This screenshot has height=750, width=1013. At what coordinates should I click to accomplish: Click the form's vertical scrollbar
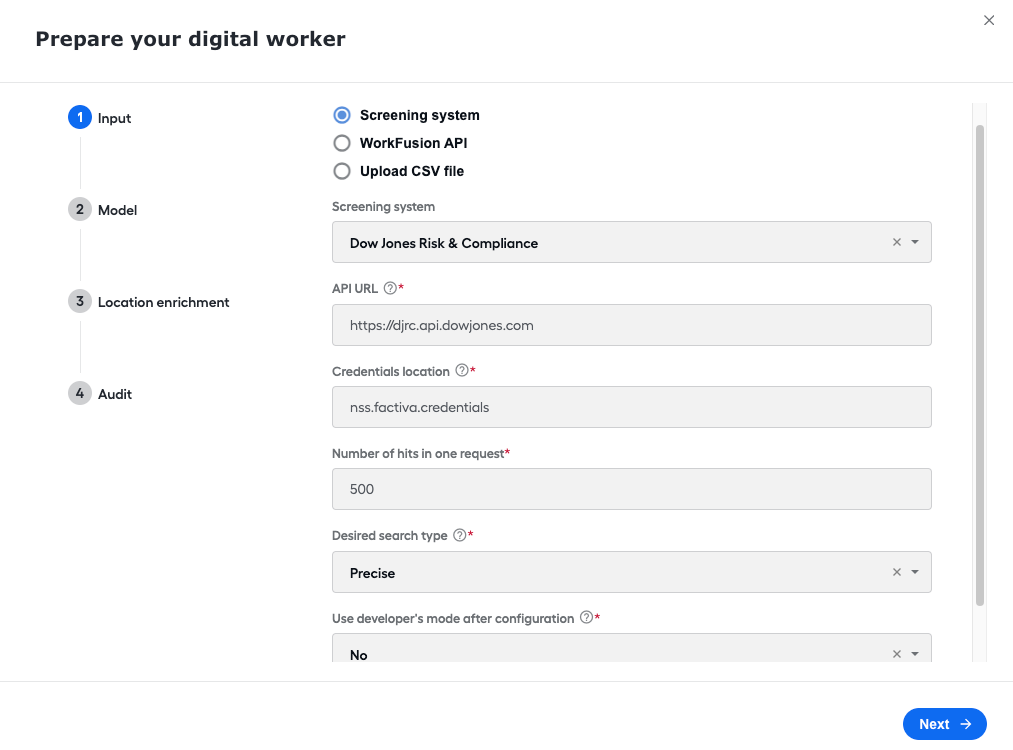click(x=979, y=365)
